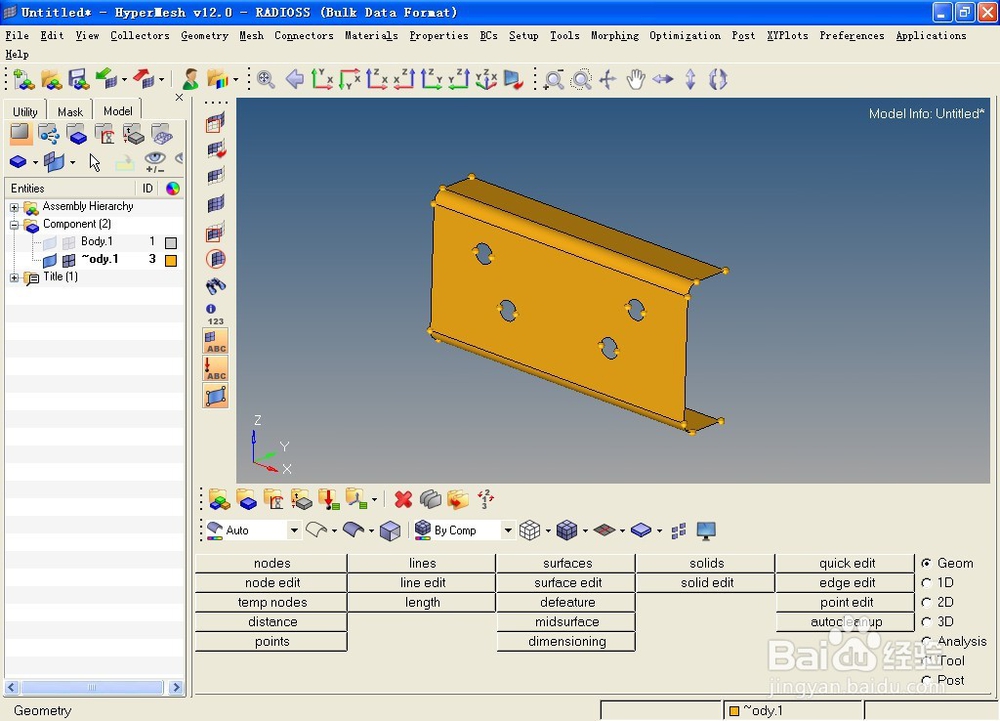This screenshot has width=1000, height=721.
Task: Select the Geom panel radio button
Action: pos(926,563)
